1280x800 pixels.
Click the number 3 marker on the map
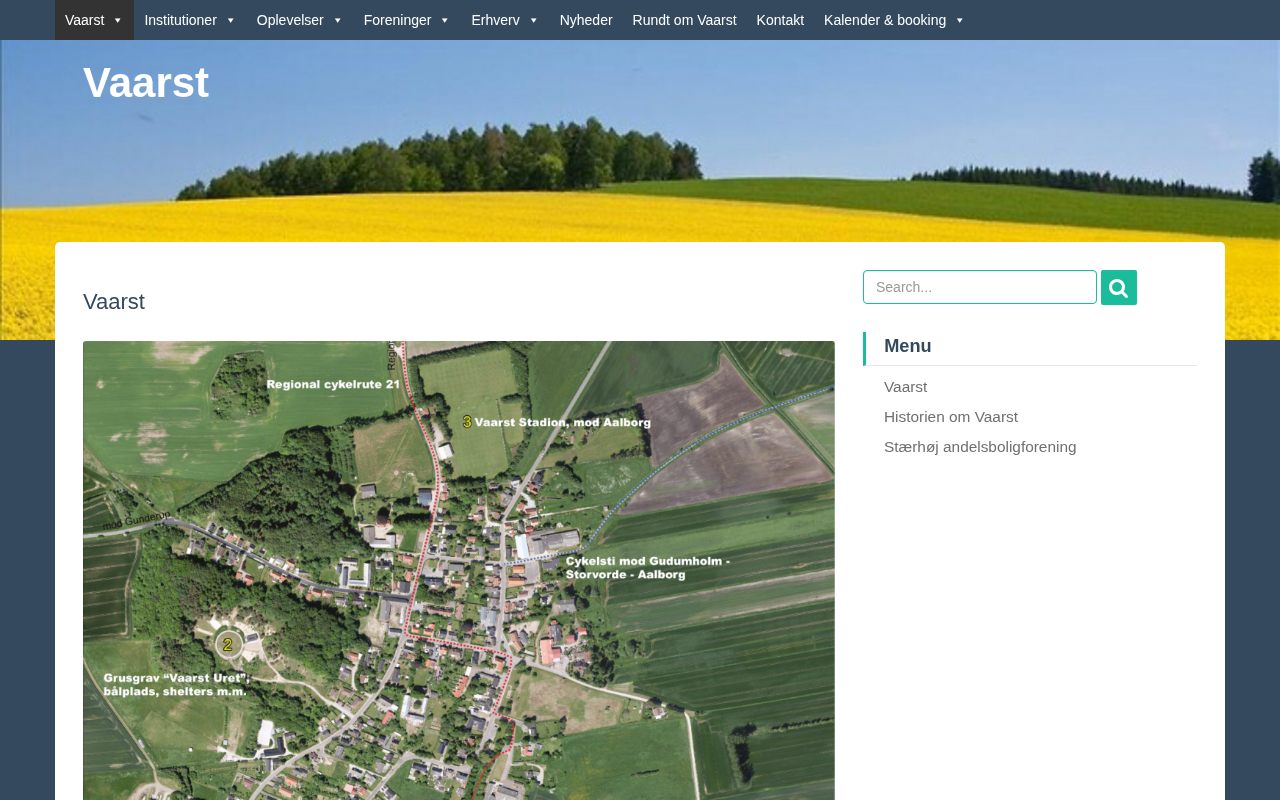(x=467, y=422)
